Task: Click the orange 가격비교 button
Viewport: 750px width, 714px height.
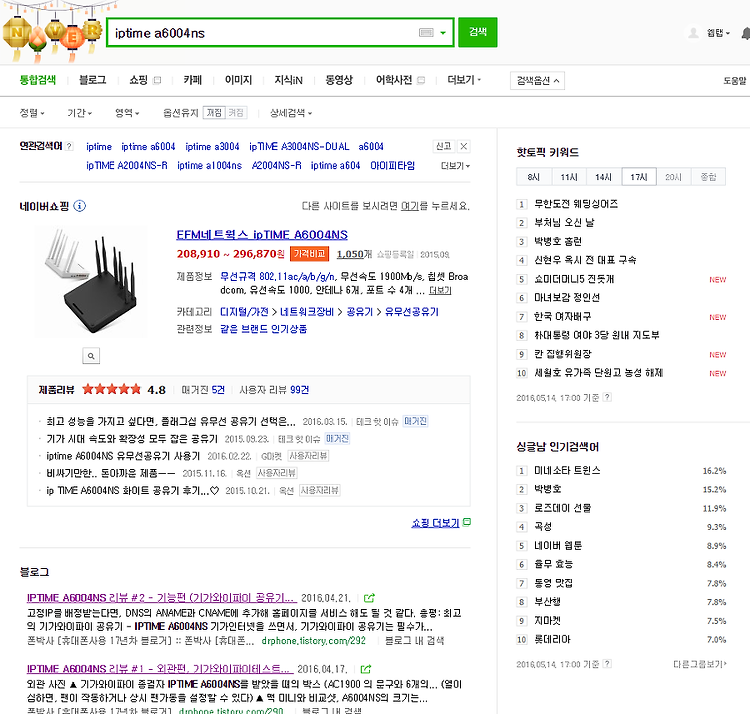Action: point(309,254)
